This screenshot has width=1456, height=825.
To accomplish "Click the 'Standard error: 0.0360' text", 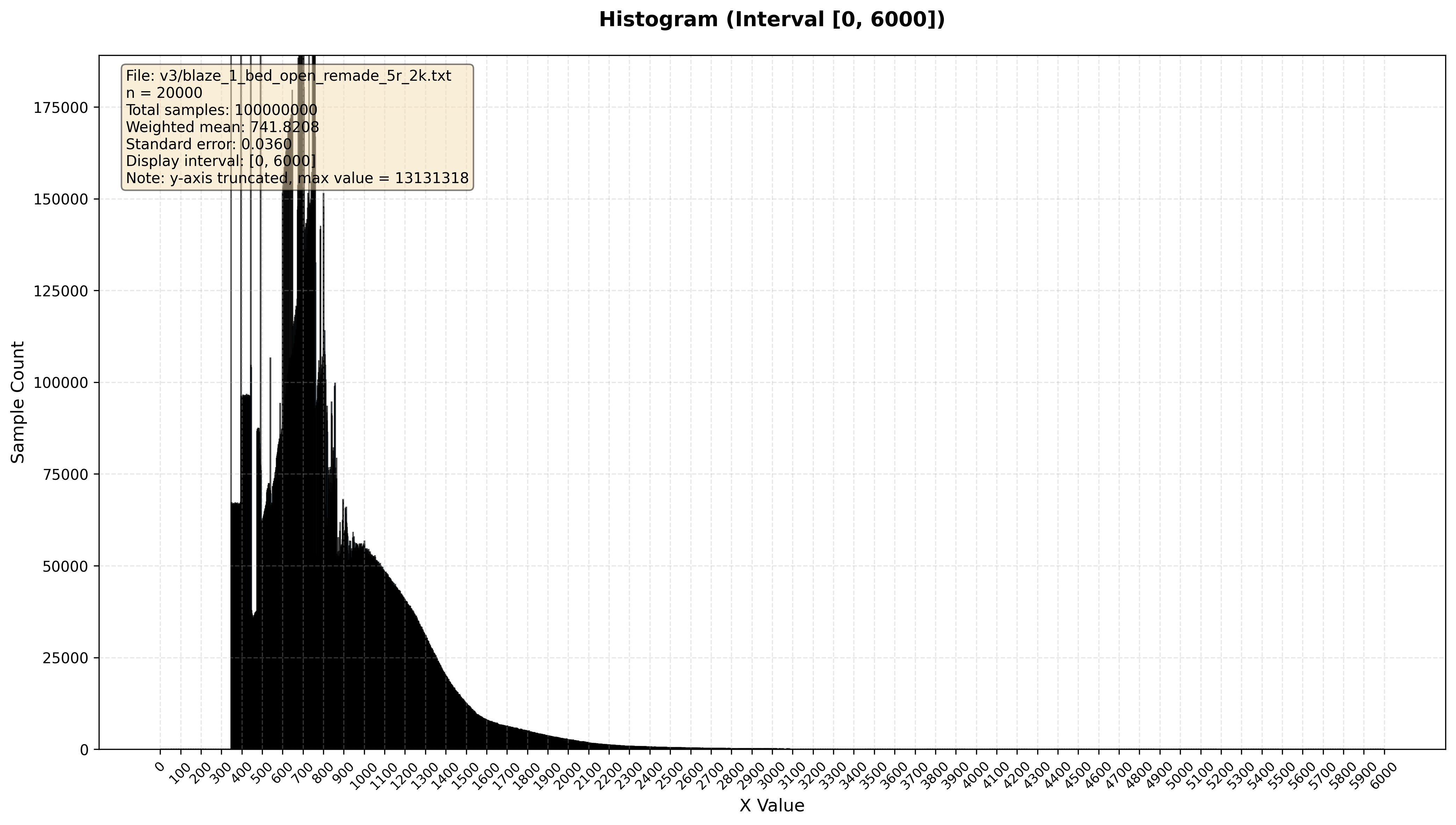I will (209, 144).
